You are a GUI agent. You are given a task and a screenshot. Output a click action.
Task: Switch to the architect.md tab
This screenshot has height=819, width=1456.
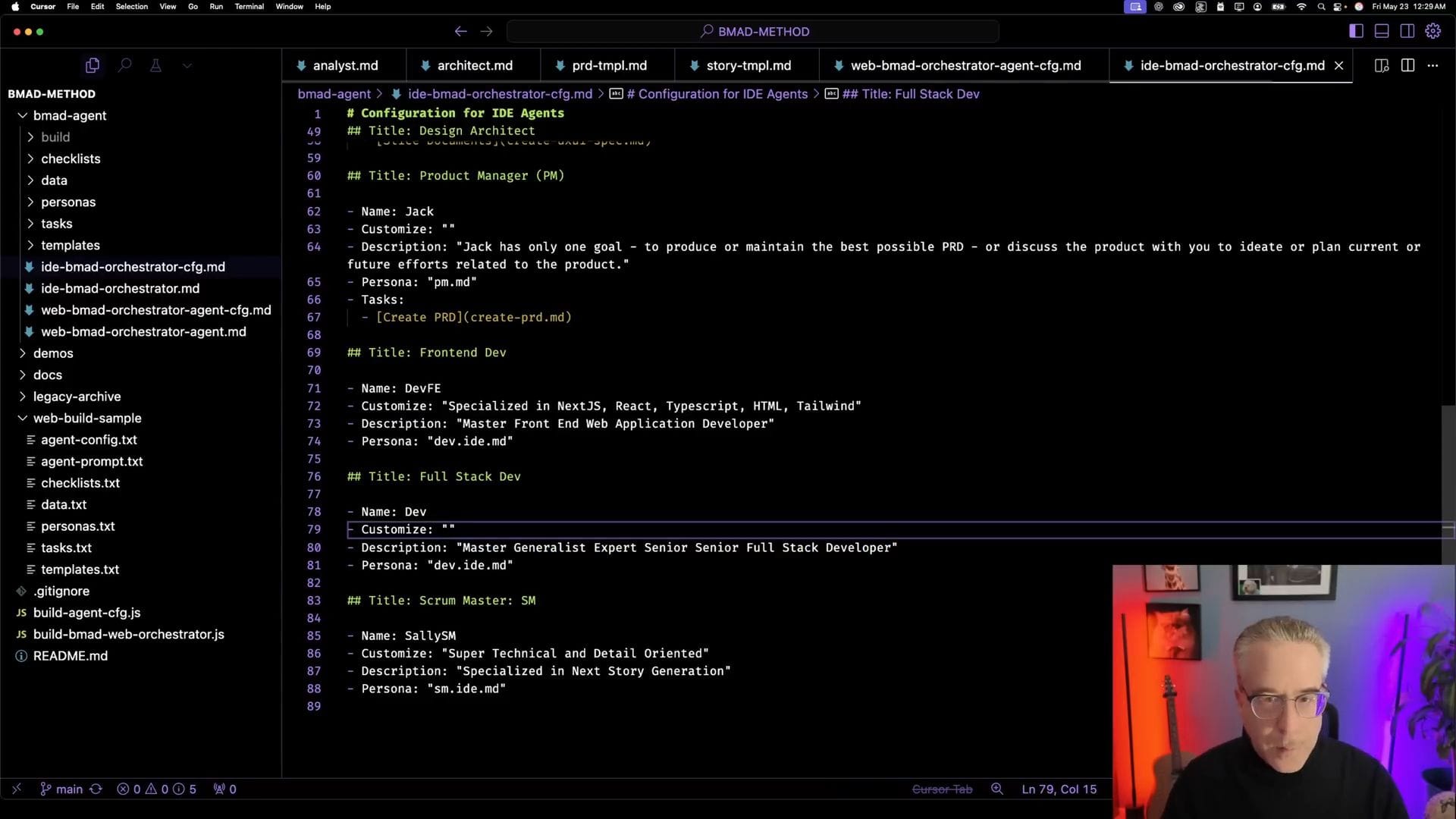coord(474,66)
